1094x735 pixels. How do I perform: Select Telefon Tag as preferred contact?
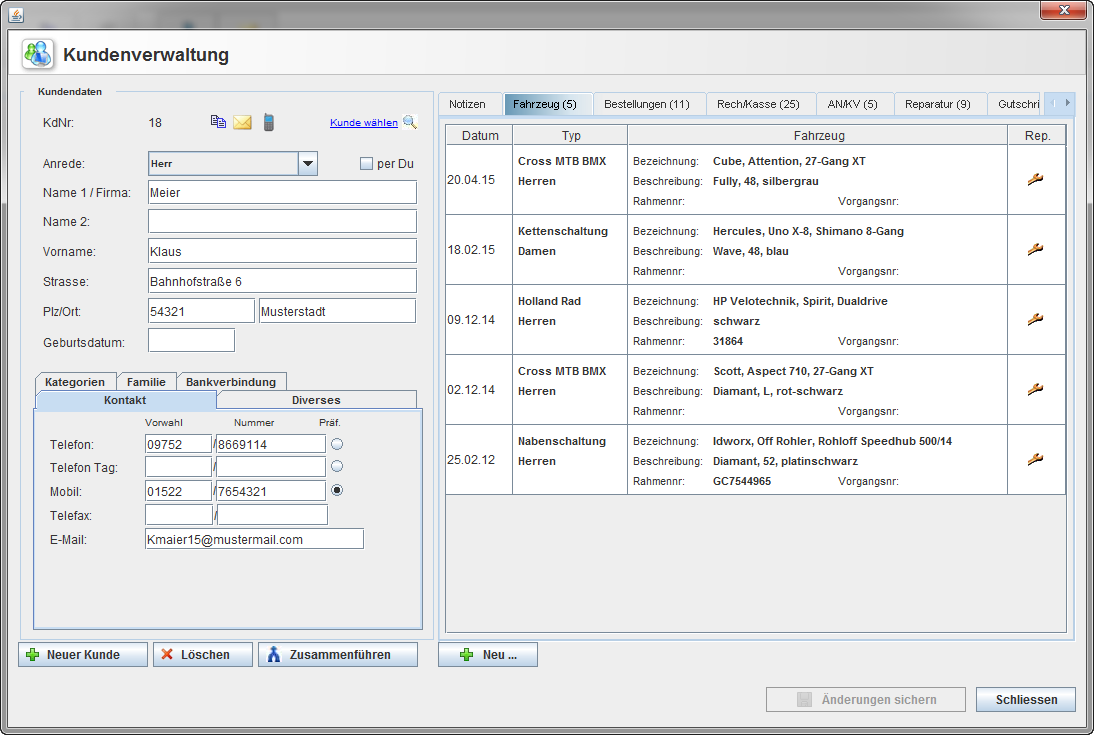click(337, 466)
